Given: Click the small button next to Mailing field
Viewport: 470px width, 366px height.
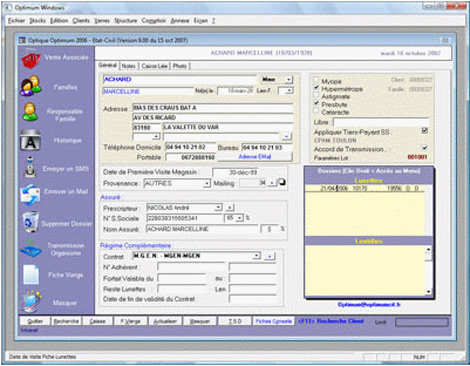Looking at the screenshot, I should pos(272,183).
